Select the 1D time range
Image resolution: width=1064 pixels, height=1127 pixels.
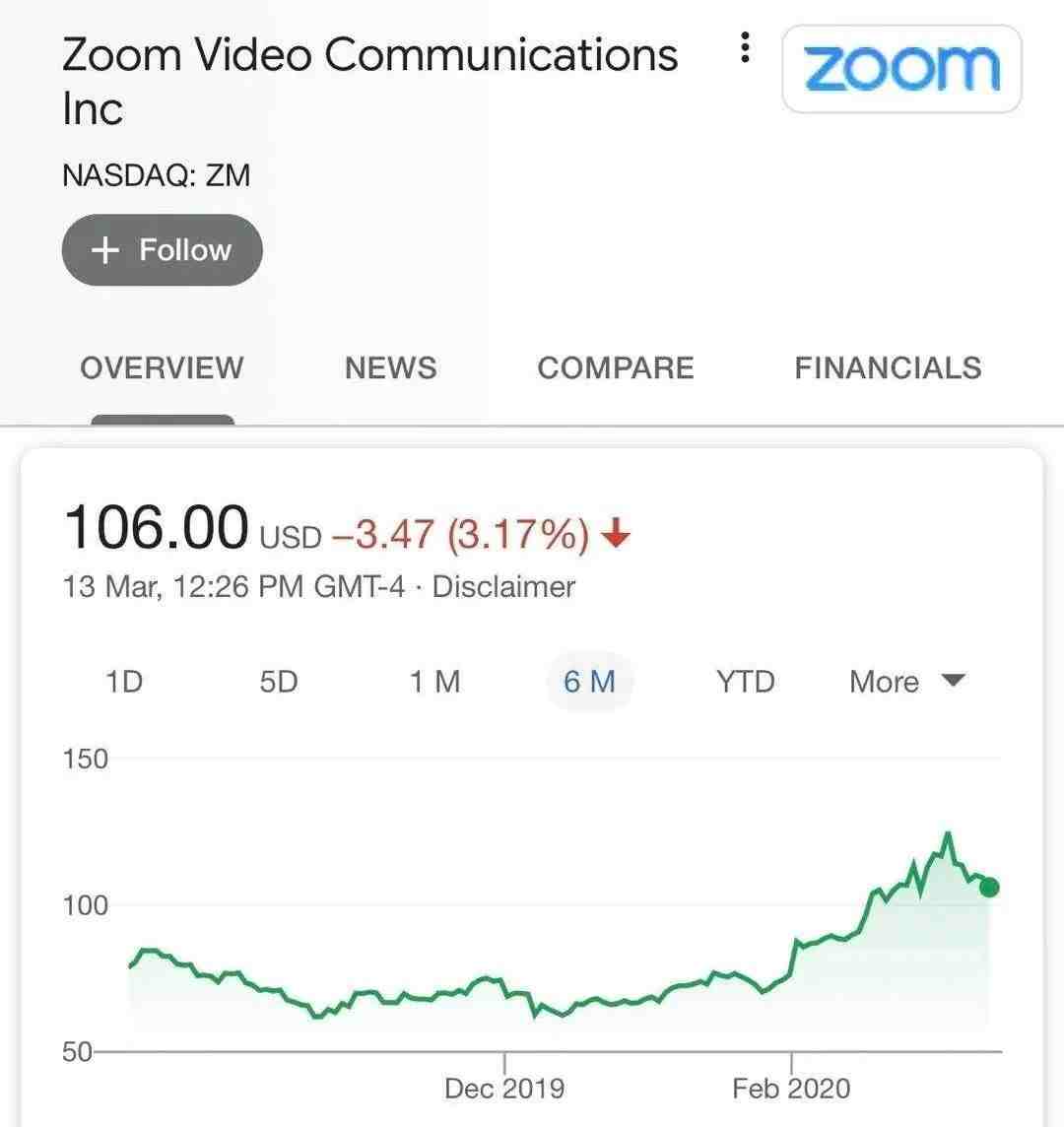pyautogui.click(x=124, y=682)
